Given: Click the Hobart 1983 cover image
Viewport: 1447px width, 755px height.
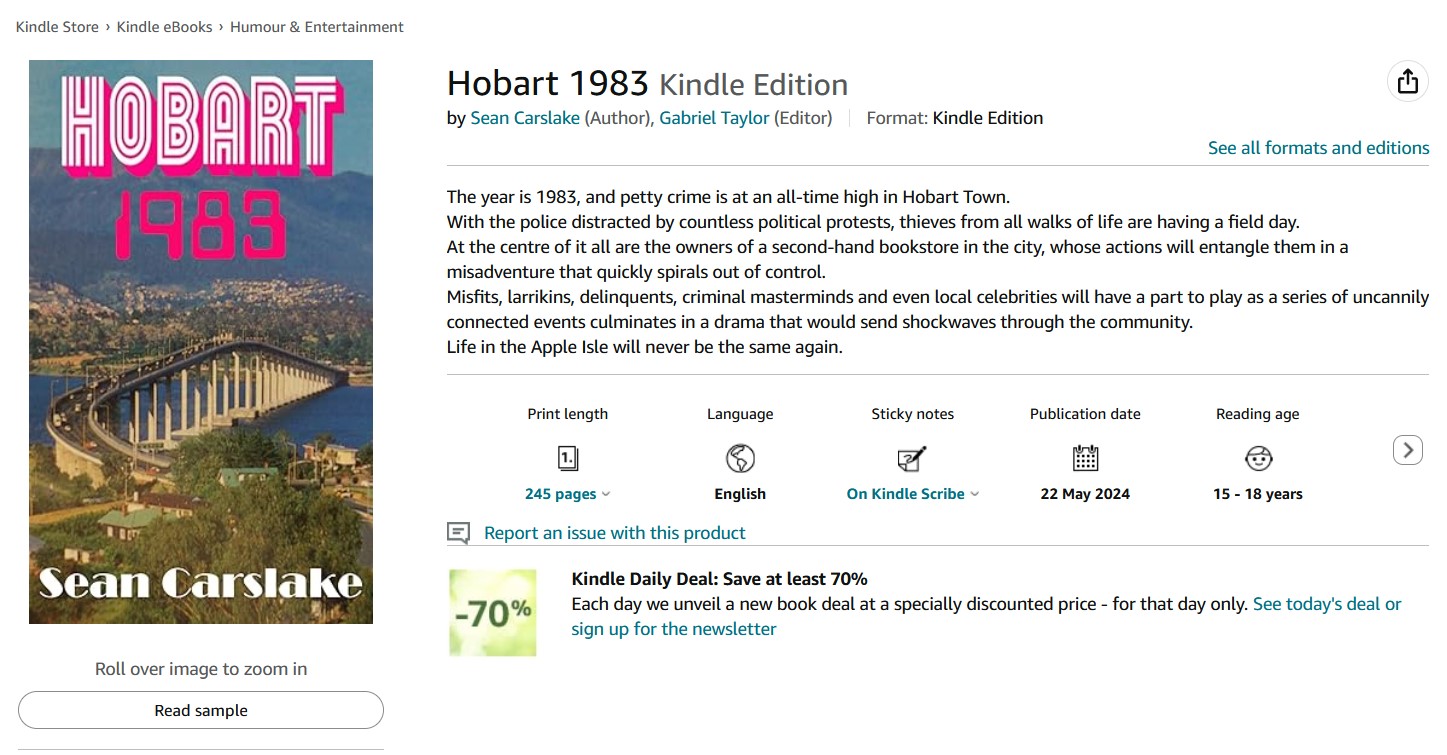Looking at the screenshot, I should pos(200,340).
